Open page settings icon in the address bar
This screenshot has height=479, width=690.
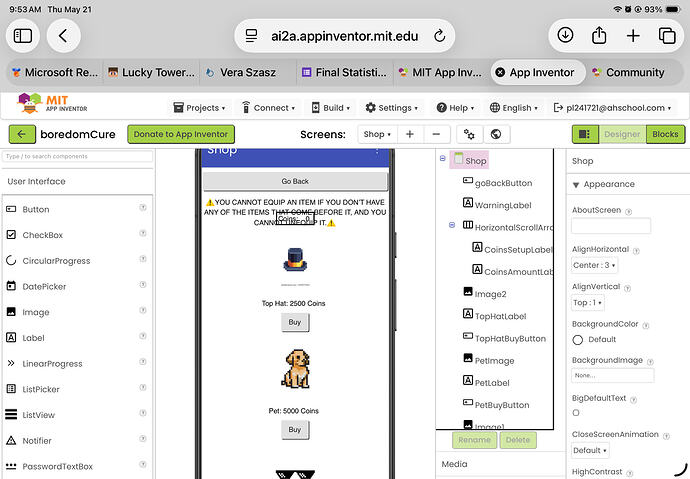point(251,36)
